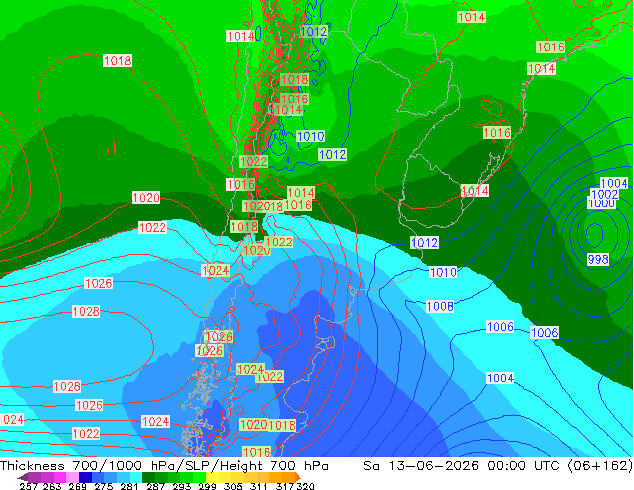
Task: Click the purple arrow start of color scale
Action: pos(23,477)
